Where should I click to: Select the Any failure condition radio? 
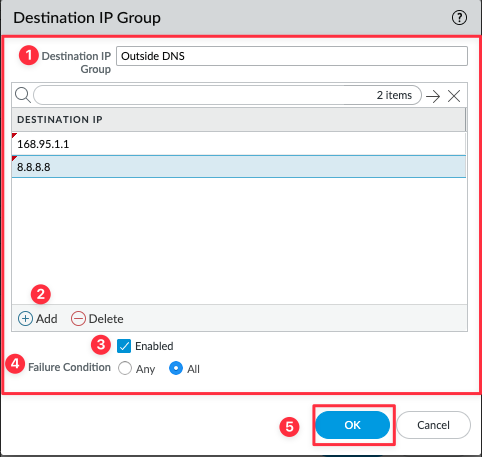point(125,368)
